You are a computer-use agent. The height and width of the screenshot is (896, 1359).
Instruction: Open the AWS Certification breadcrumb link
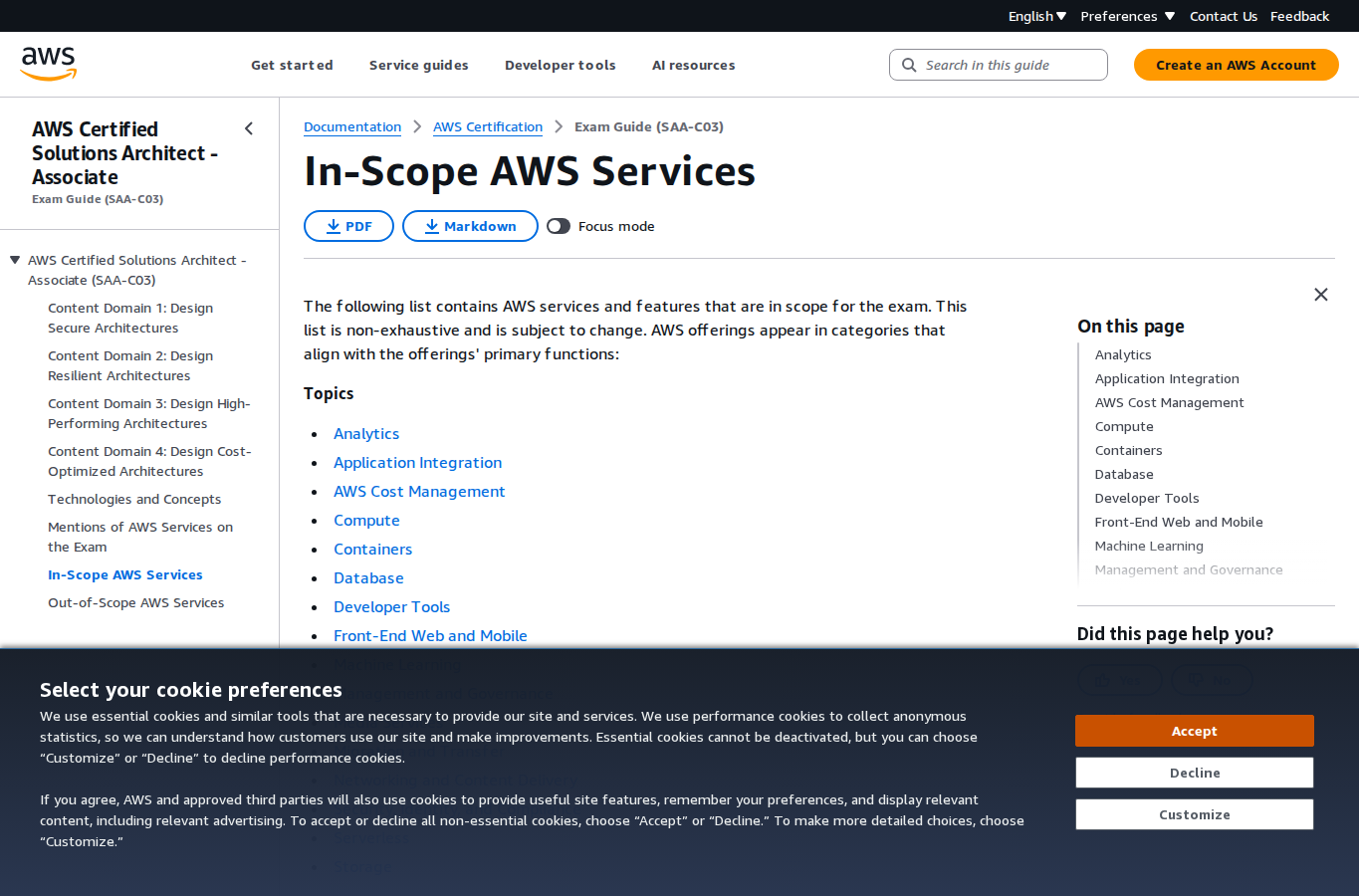(488, 126)
